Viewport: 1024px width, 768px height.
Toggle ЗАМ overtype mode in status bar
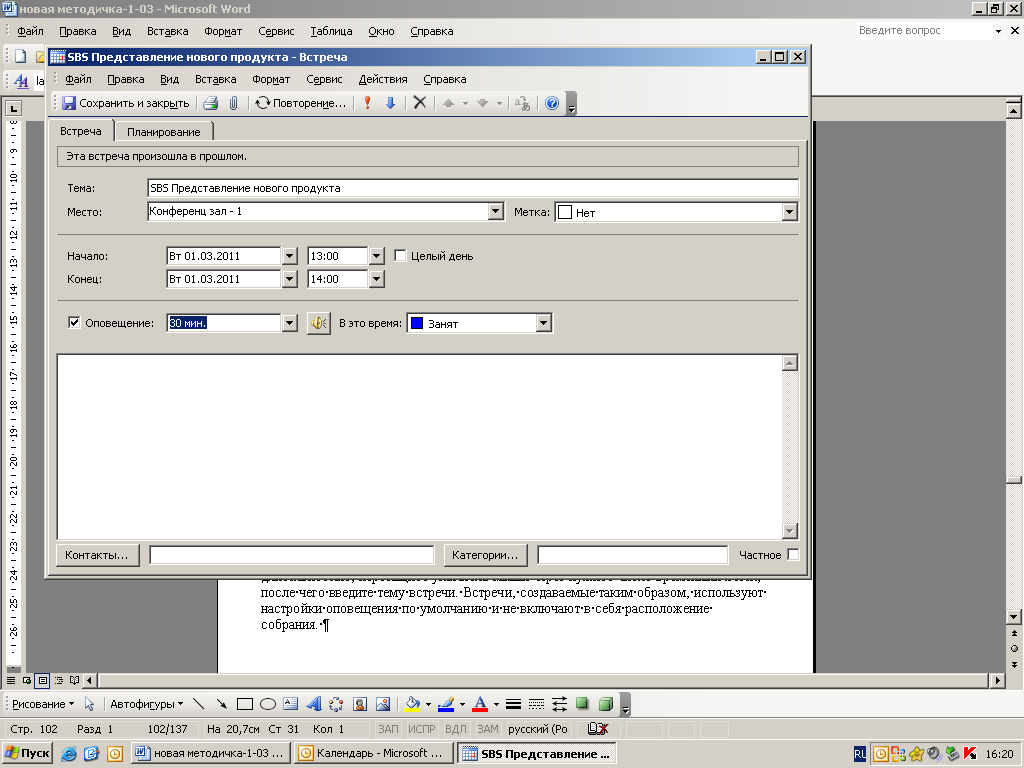(x=487, y=729)
